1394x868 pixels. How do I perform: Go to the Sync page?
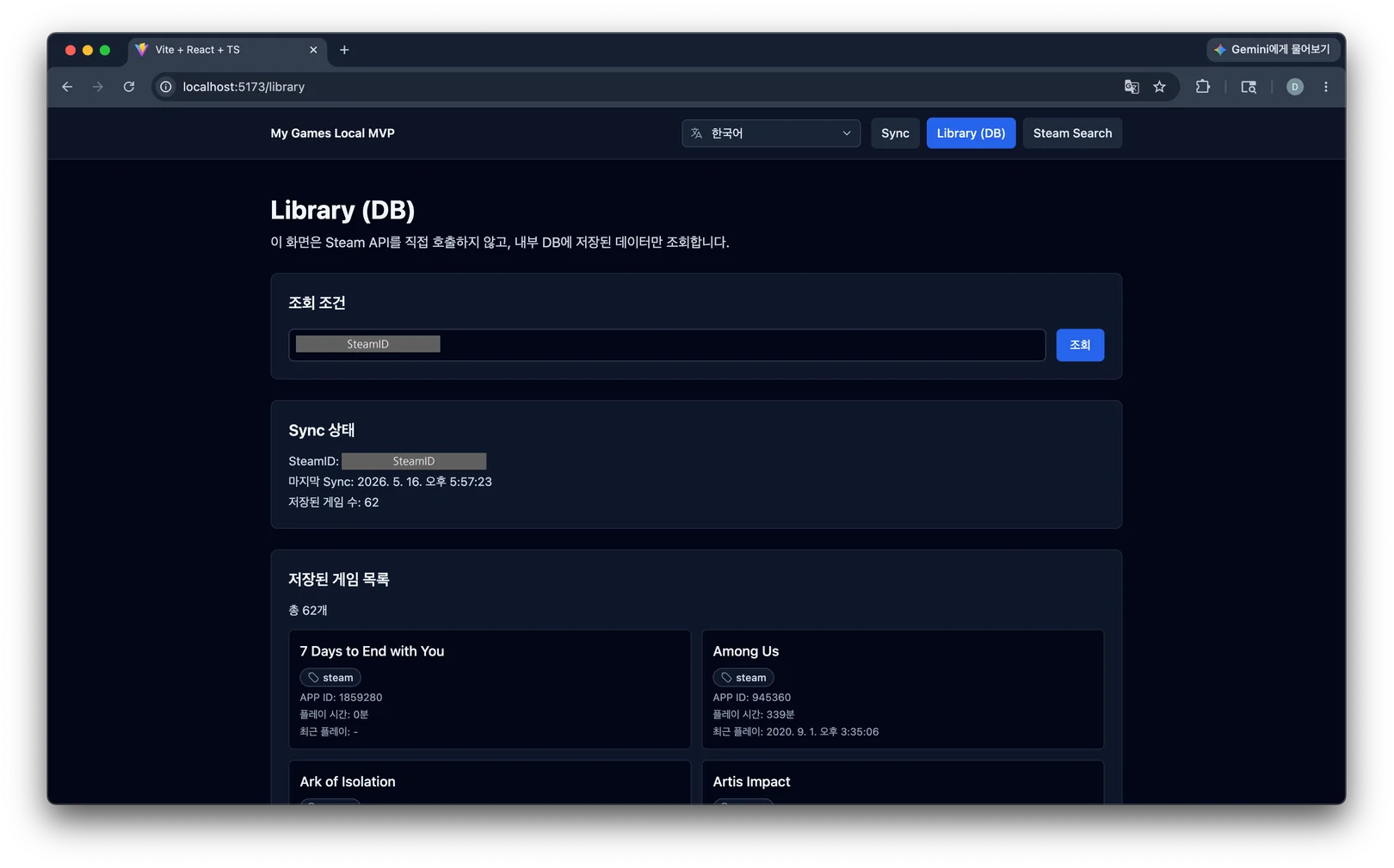895,133
